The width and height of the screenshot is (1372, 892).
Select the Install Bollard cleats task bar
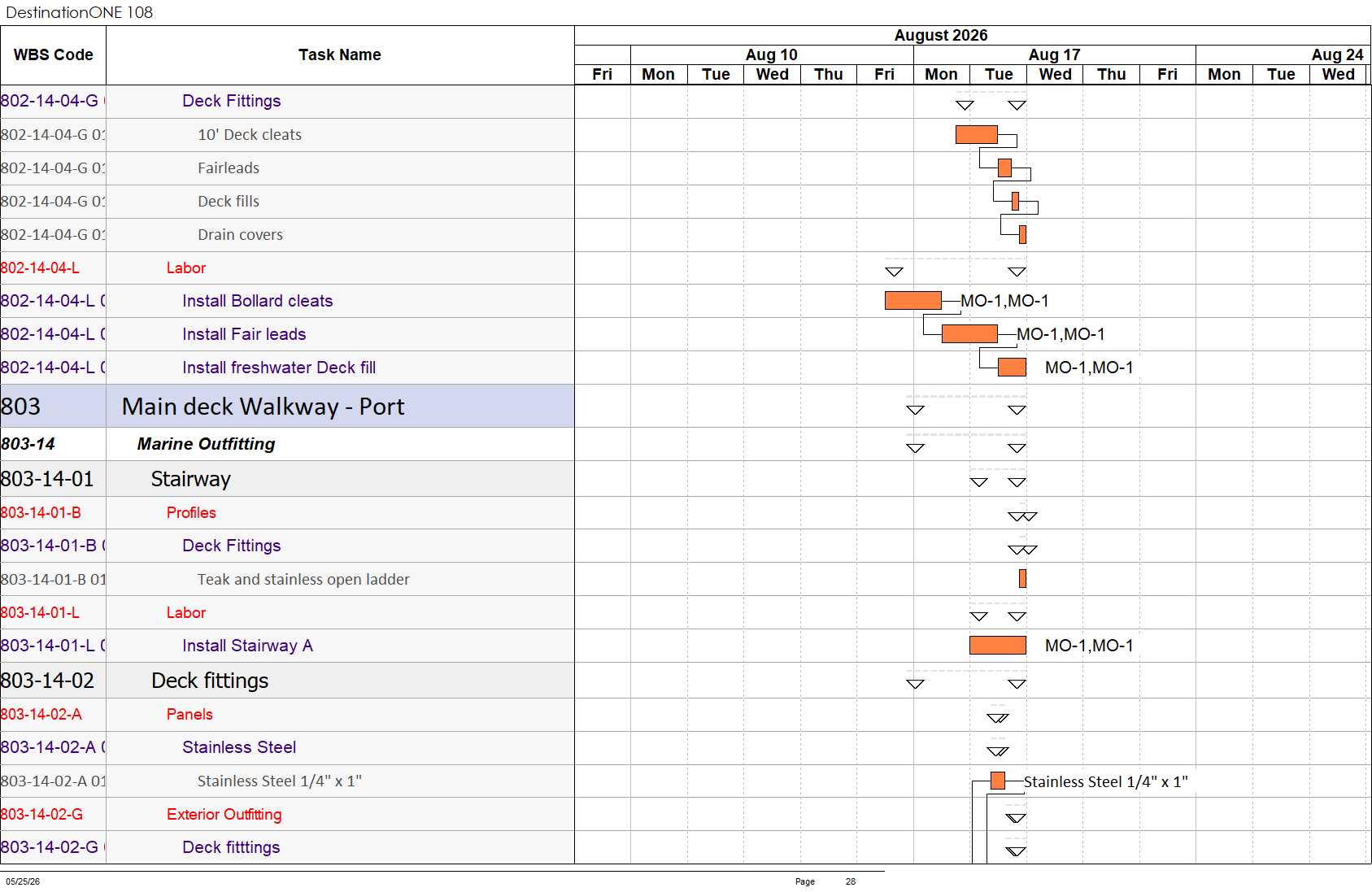click(912, 300)
